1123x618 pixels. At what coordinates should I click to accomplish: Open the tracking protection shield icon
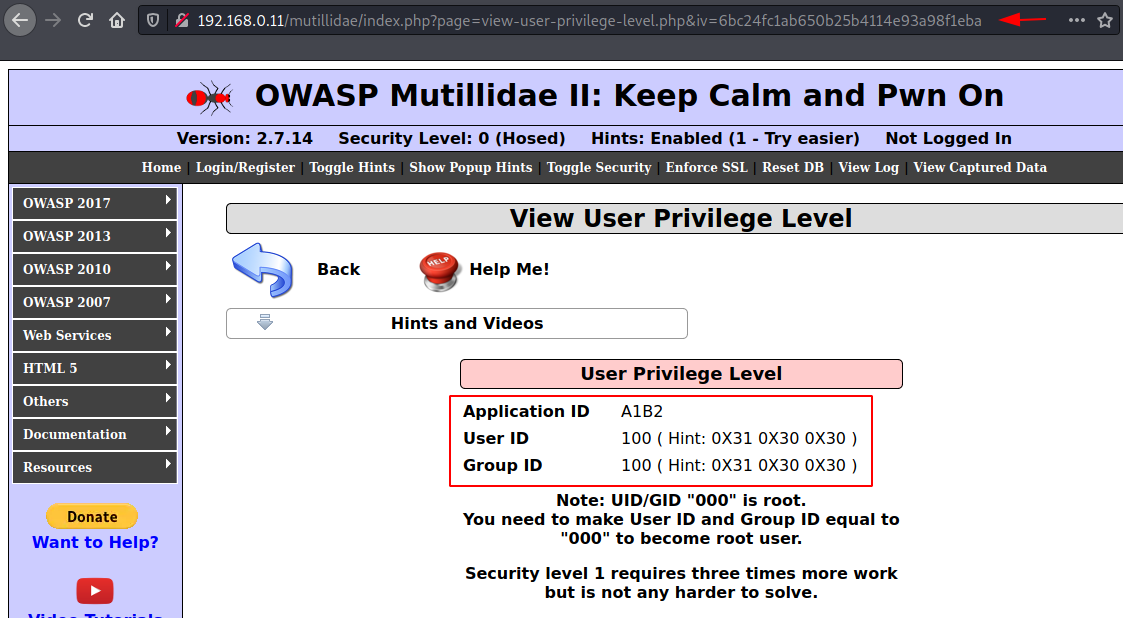click(x=153, y=21)
